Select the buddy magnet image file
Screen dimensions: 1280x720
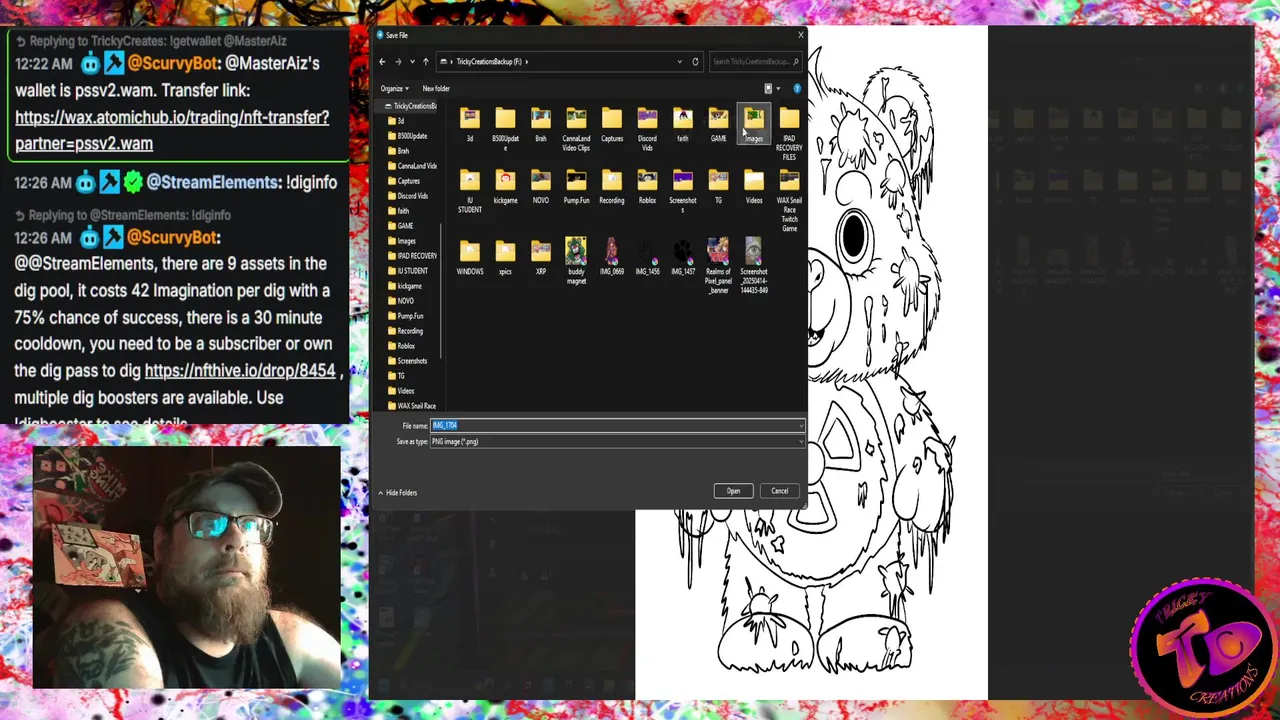coord(576,261)
